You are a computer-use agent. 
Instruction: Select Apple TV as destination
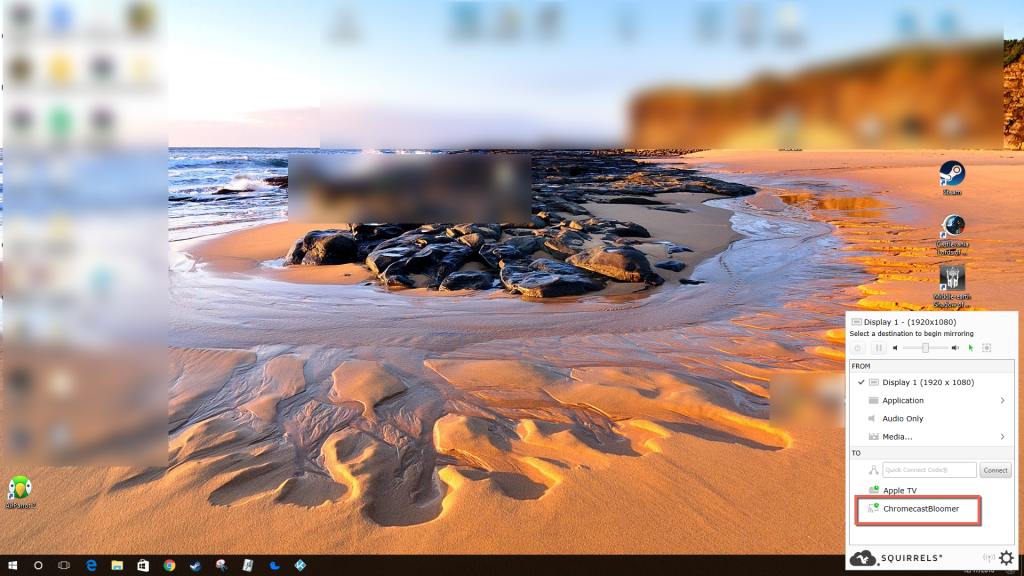pyautogui.click(x=899, y=490)
